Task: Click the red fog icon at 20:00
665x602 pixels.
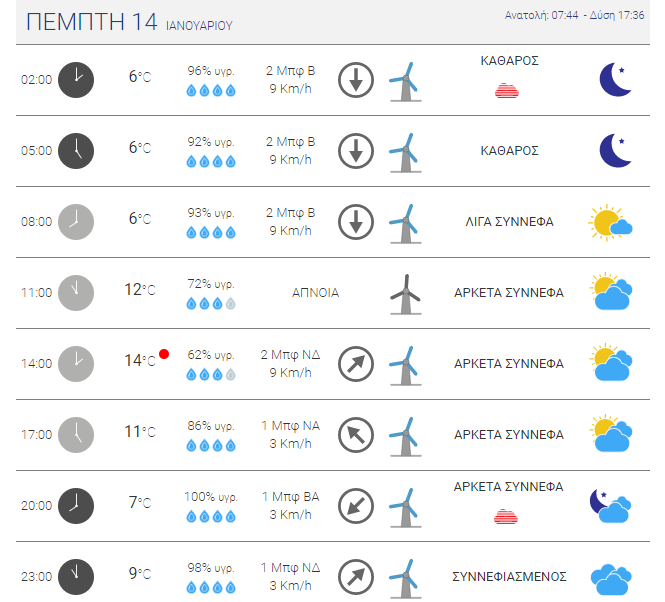Action: [506, 516]
